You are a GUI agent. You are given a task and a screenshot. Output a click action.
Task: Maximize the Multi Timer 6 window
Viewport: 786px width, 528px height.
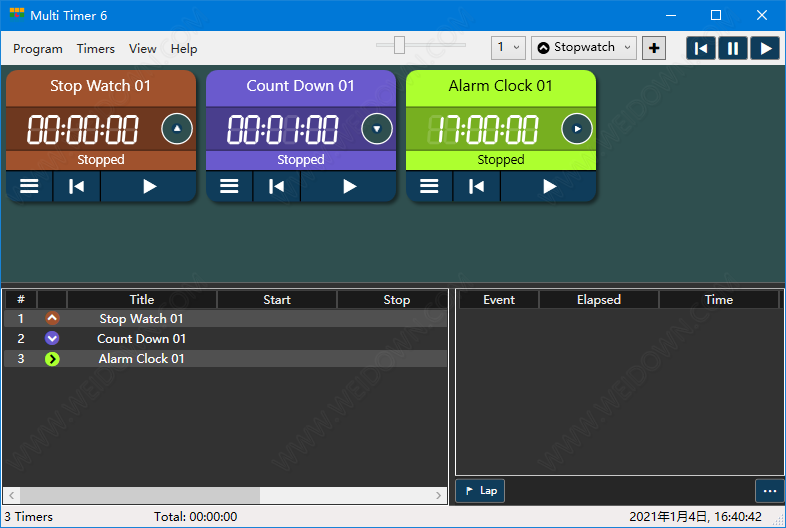point(716,16)
